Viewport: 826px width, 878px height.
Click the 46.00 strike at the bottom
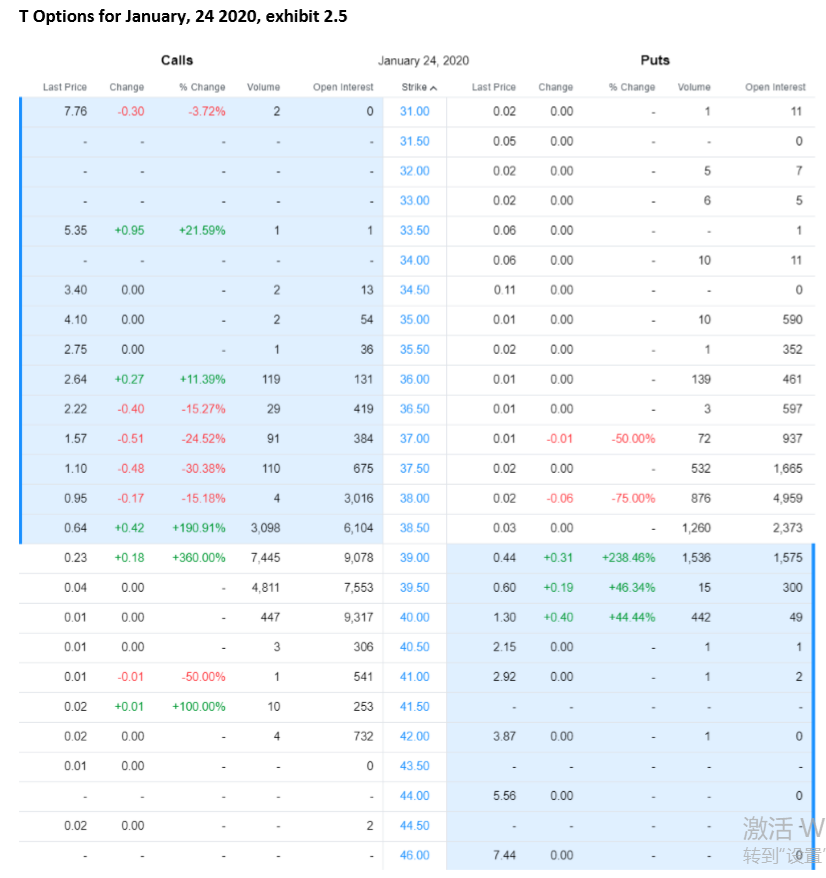(x=413, y=855)
